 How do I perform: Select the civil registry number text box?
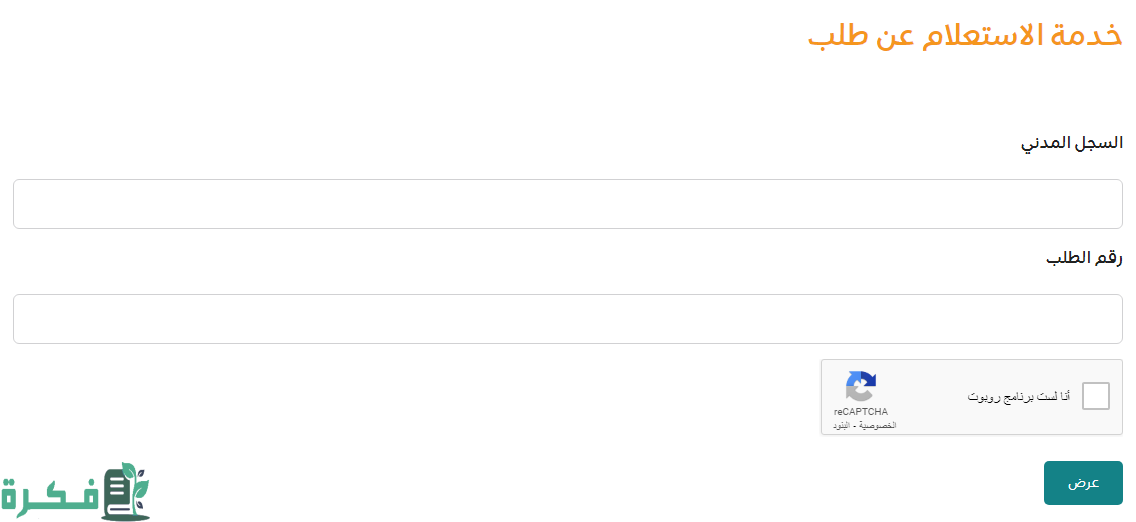tap(568, 204)
